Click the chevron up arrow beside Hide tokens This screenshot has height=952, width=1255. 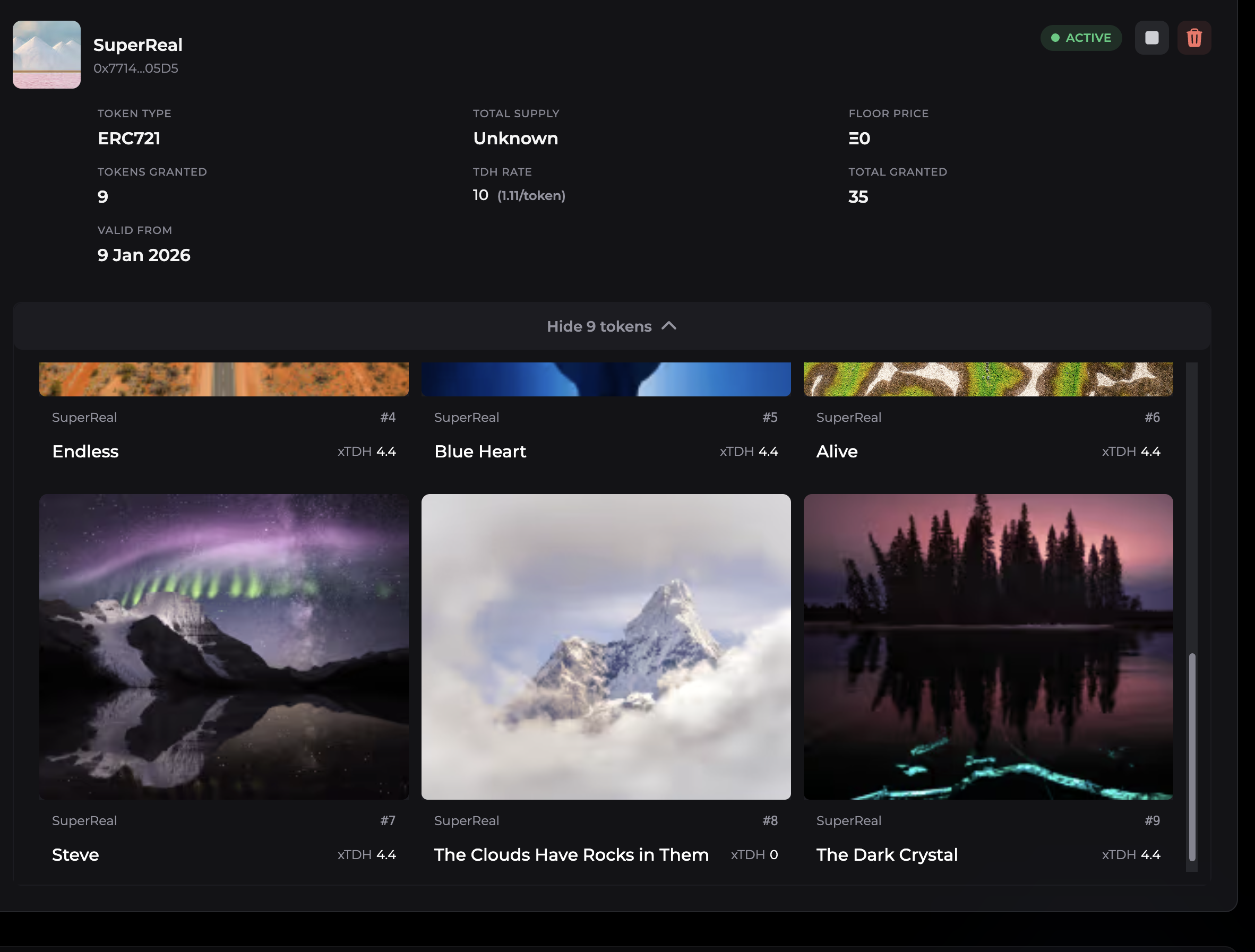(x=669, y=326)
